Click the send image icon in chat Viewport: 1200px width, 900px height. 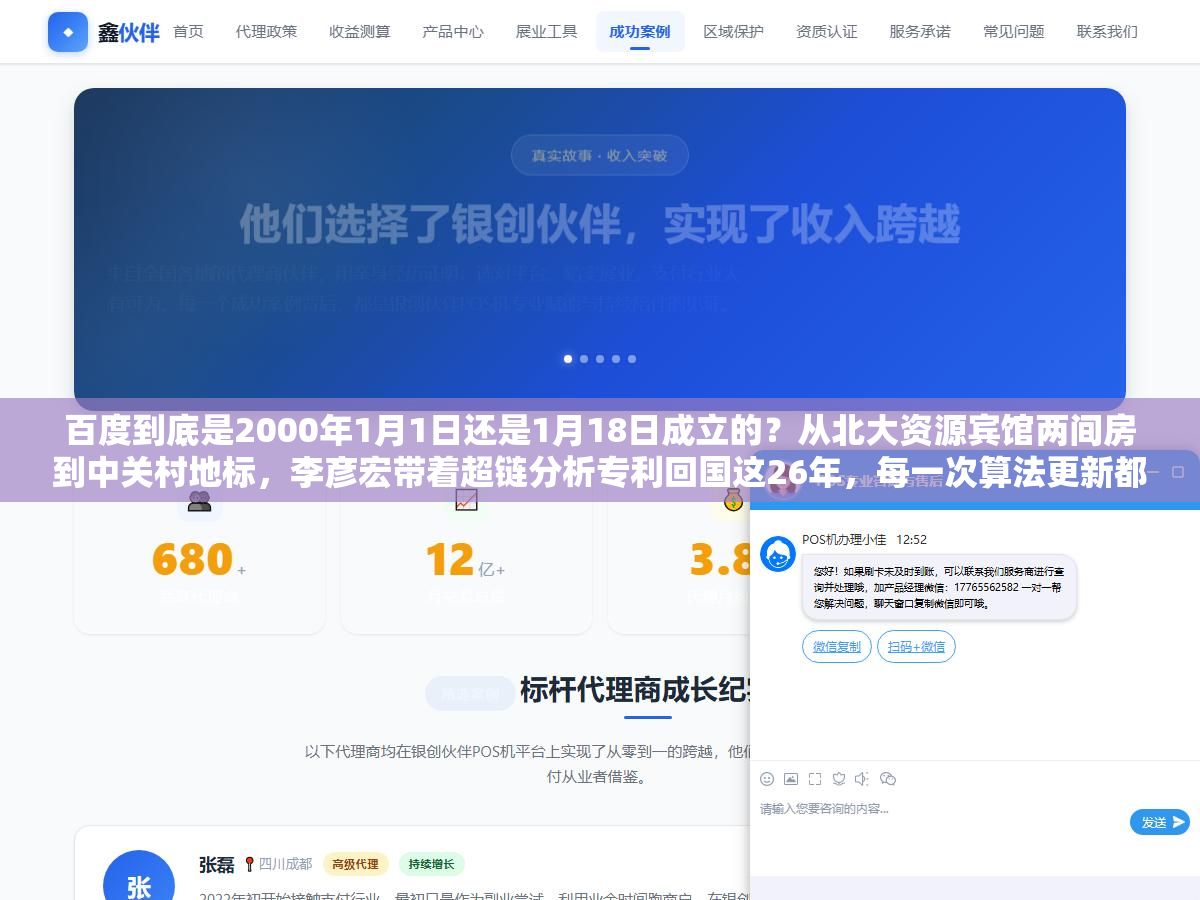click(791, 779)
